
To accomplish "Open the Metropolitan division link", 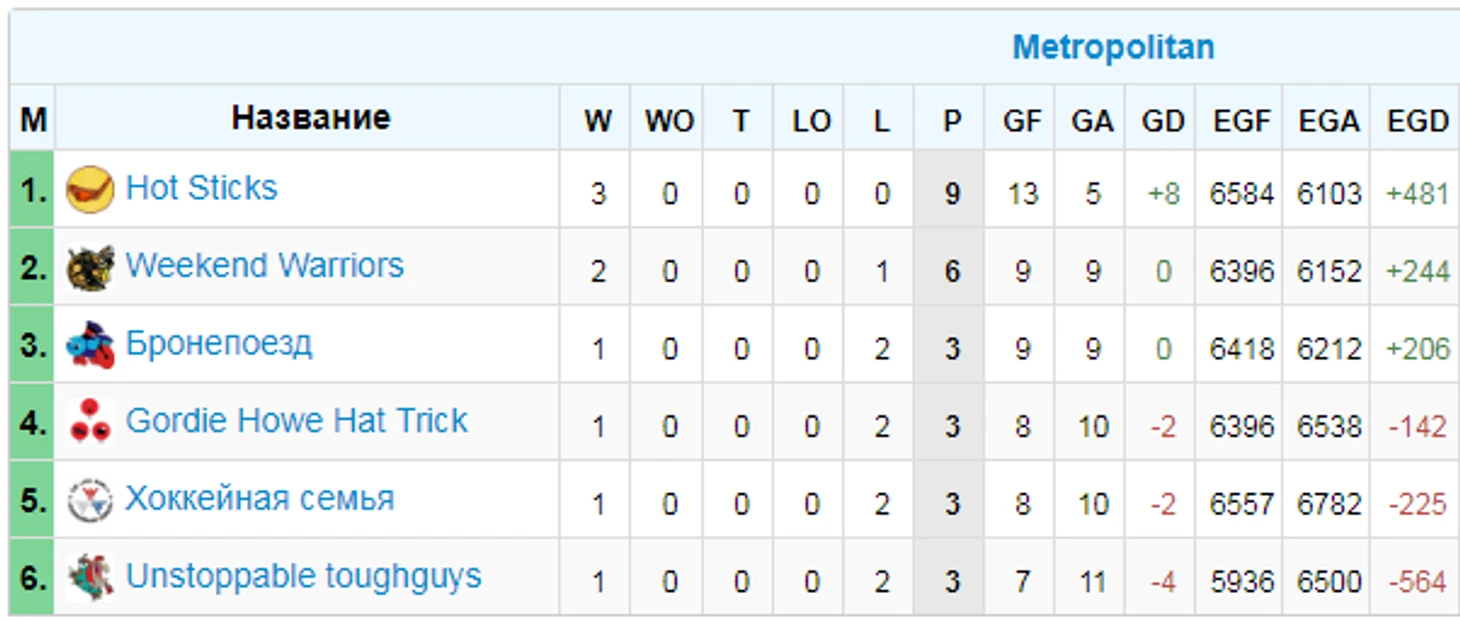I will [x=1113, y=47].
